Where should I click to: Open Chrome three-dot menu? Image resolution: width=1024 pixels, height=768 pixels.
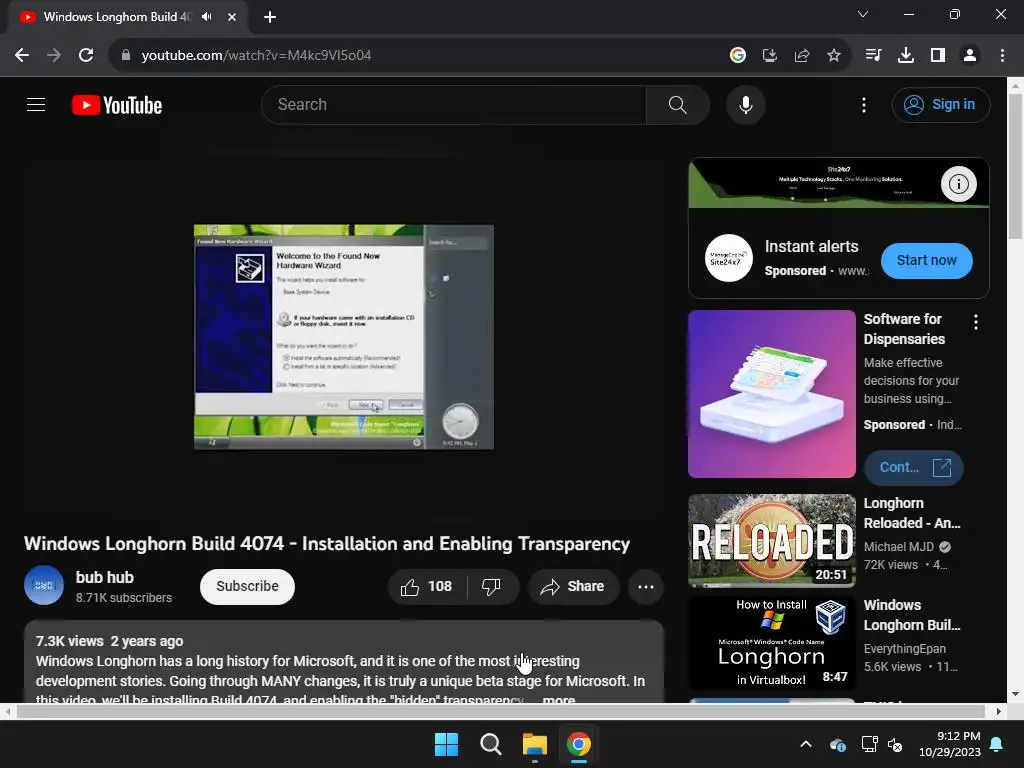pyautogui.click(x=1002, y=56)
